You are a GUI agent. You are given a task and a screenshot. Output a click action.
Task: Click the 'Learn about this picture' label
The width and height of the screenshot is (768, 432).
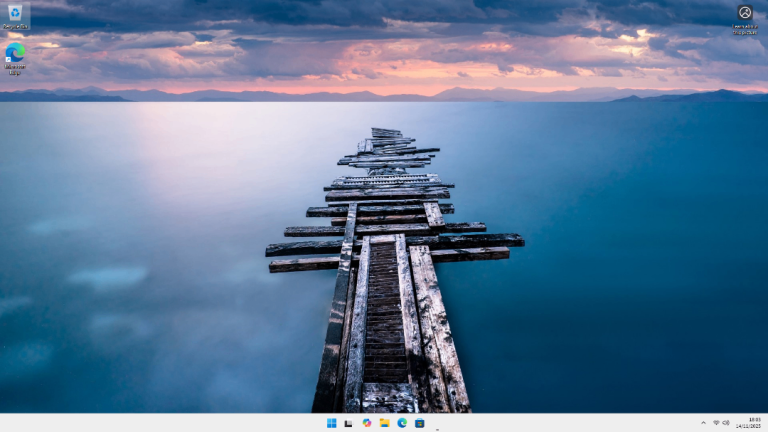pos(744,29)
